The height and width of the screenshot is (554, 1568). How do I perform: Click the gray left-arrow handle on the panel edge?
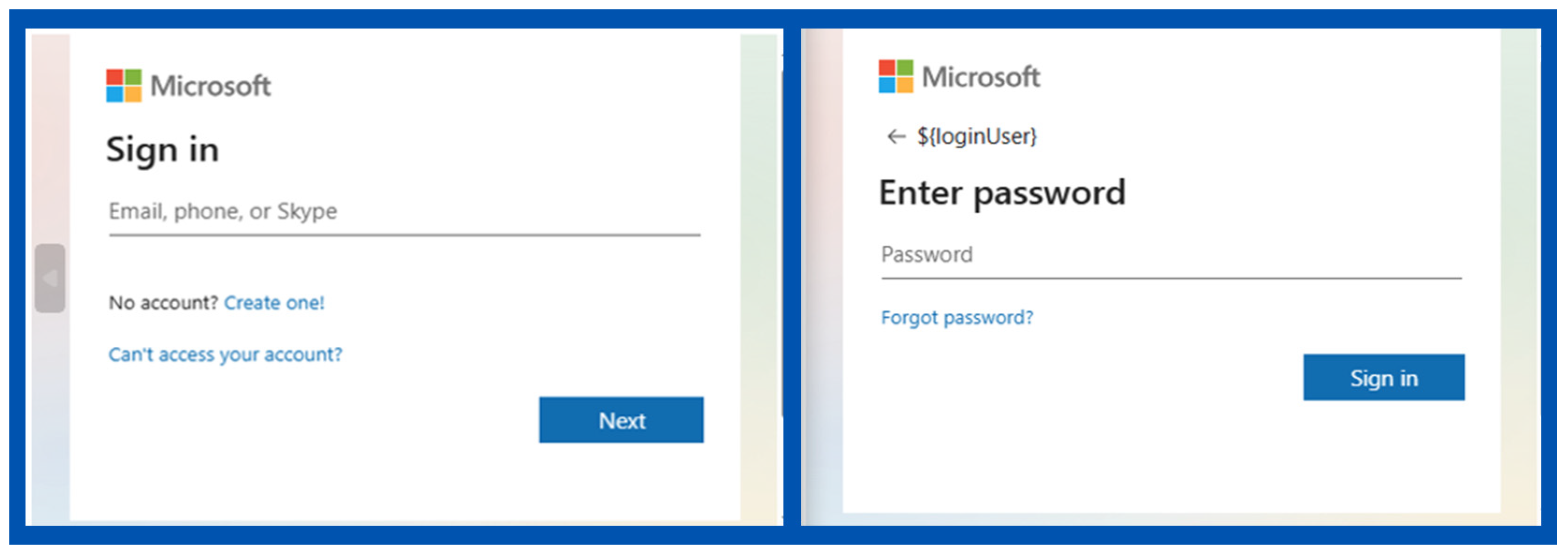(50, 278)
